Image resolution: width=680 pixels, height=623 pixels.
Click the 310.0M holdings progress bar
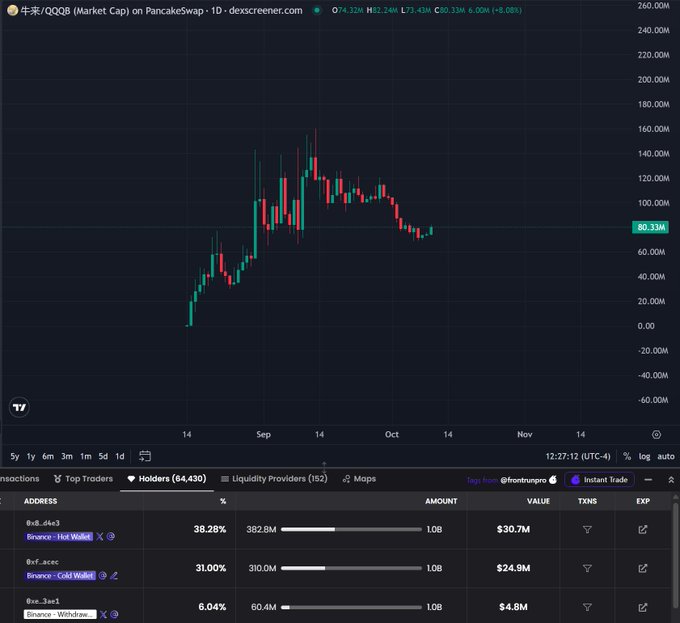pos(351,568)
